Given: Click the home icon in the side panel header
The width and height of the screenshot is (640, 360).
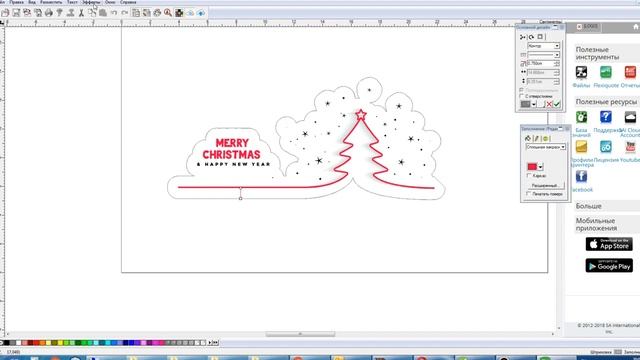Looking at the screenshot, I should [636, 27].
